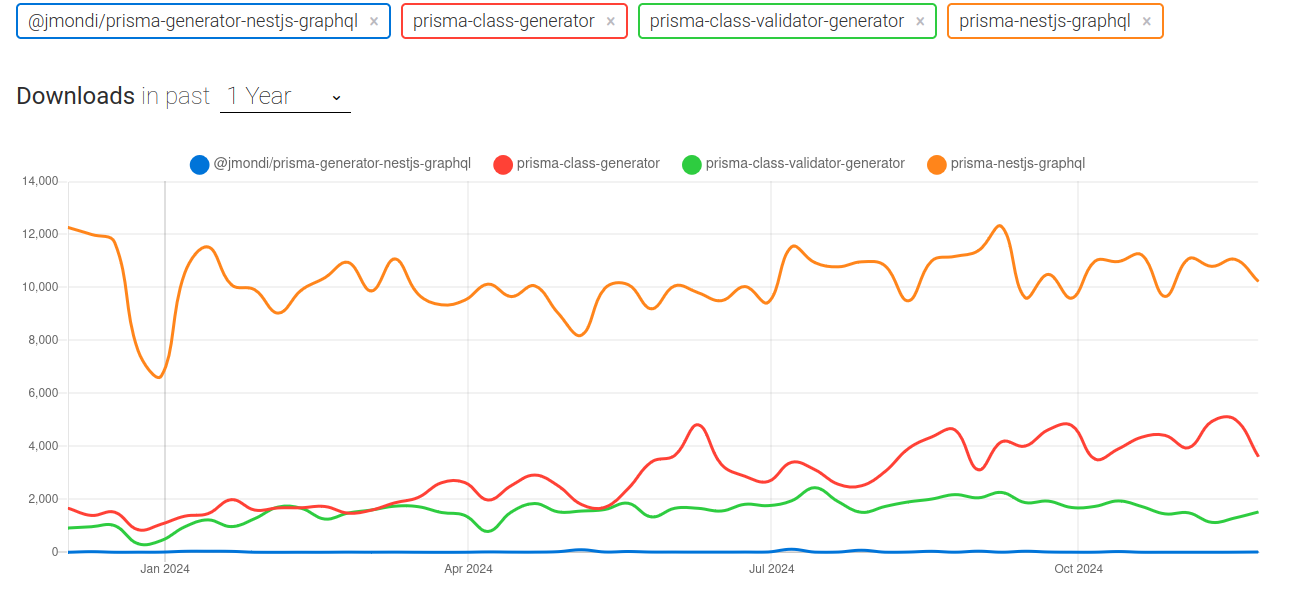This screenshot has height=594, width=1293.
Task: Remove prisma-nestjs-graphql using its x icon
Action: click(x=1148, y=21)
